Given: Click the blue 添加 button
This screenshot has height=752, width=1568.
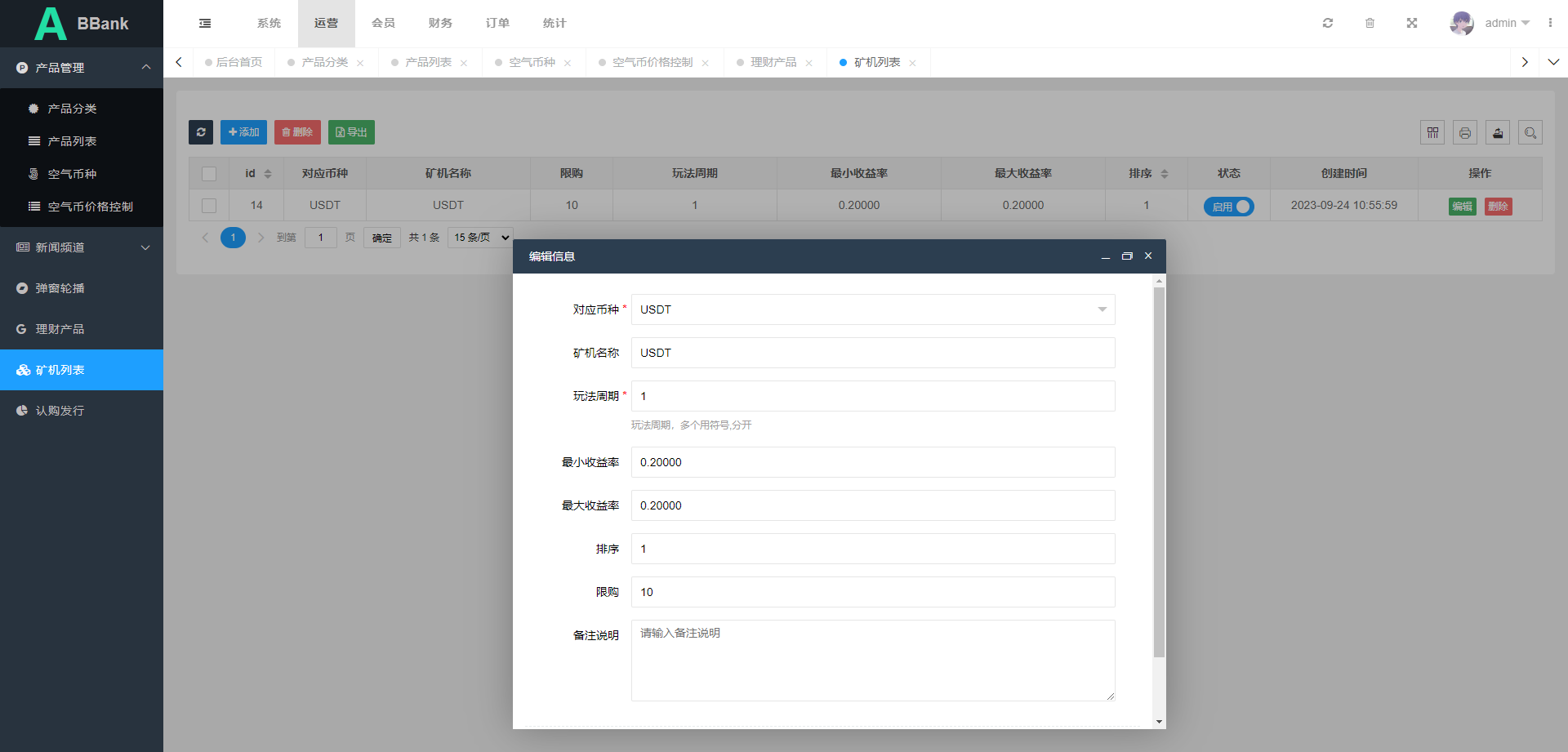Looking at the screenshot, I should 243,132.
